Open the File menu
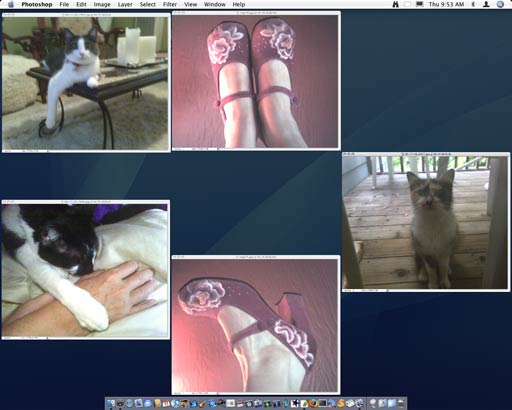This screenshot has height=410, width=512. pyautogui.click(x=64, y=4)
